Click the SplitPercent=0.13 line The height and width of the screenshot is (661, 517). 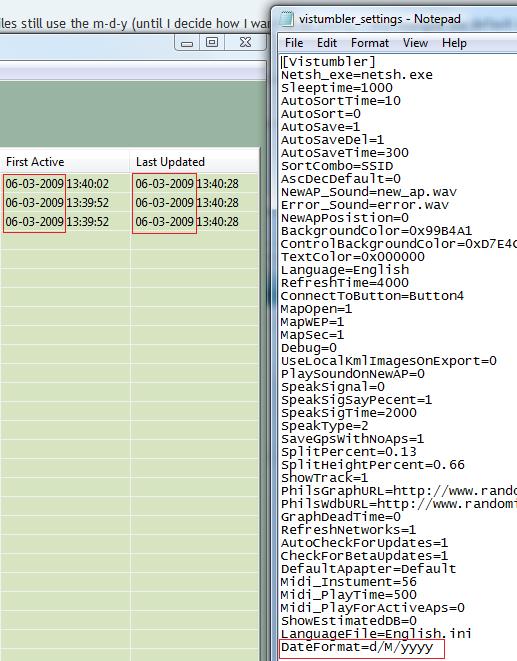point(349,452)
